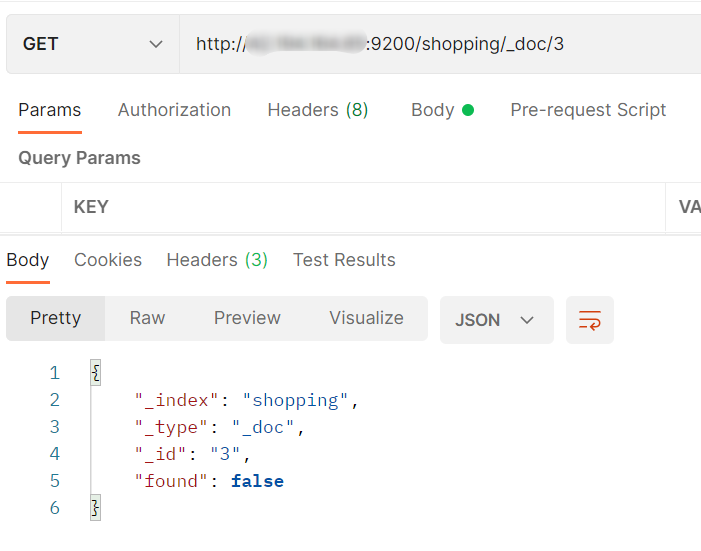This screenshot has width=701, height=551.
Task: Click line number 1 in response
Action: (x=54, y=373)
